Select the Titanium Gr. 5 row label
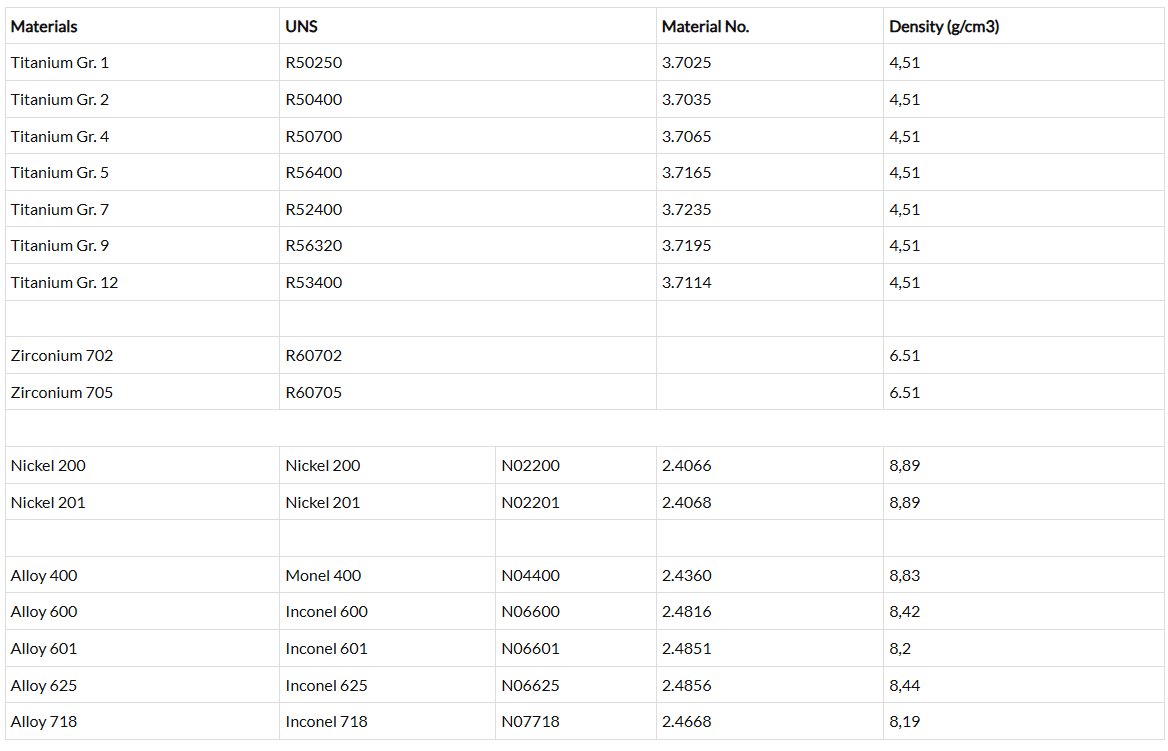1168x751 pixels. click(x=60, y=173)
